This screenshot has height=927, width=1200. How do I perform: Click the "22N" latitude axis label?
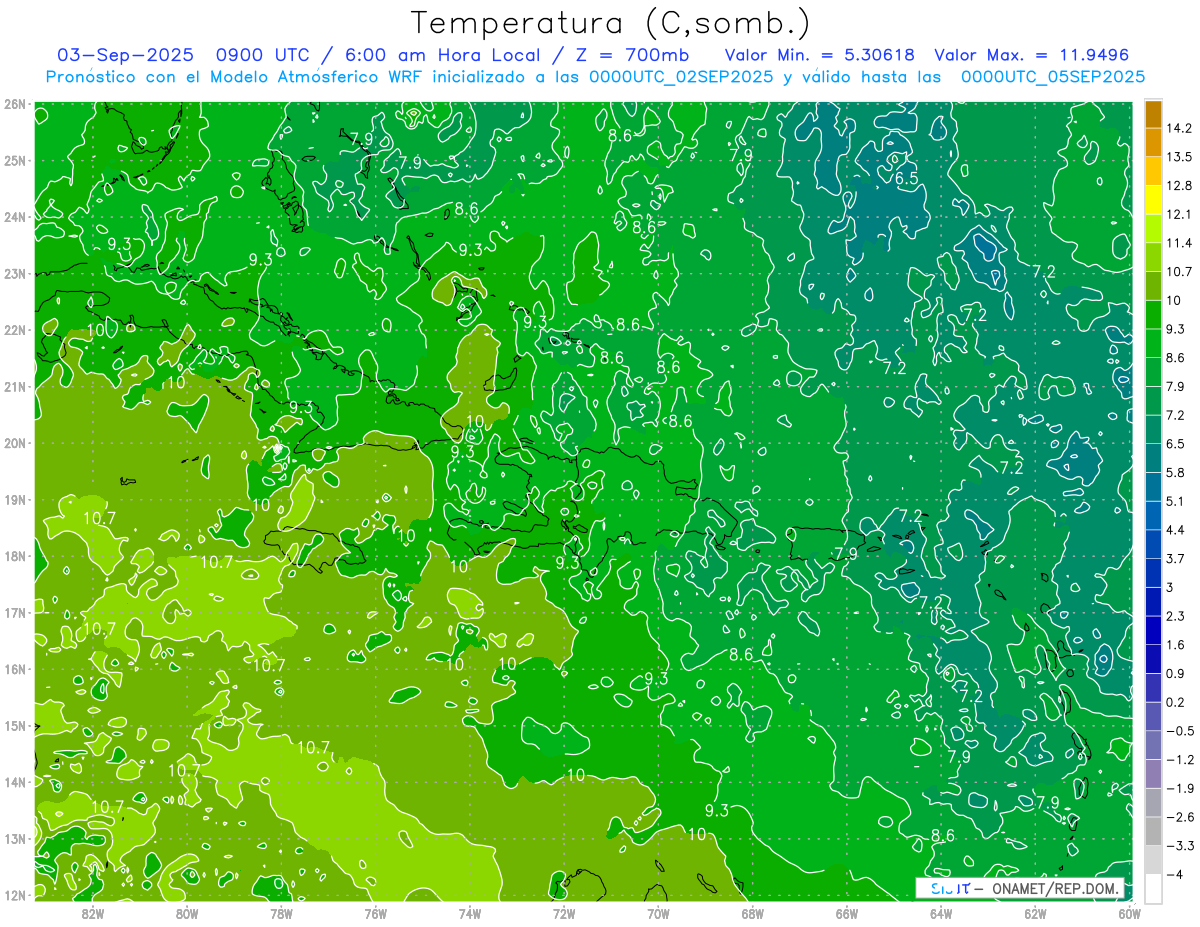[14, 330]
